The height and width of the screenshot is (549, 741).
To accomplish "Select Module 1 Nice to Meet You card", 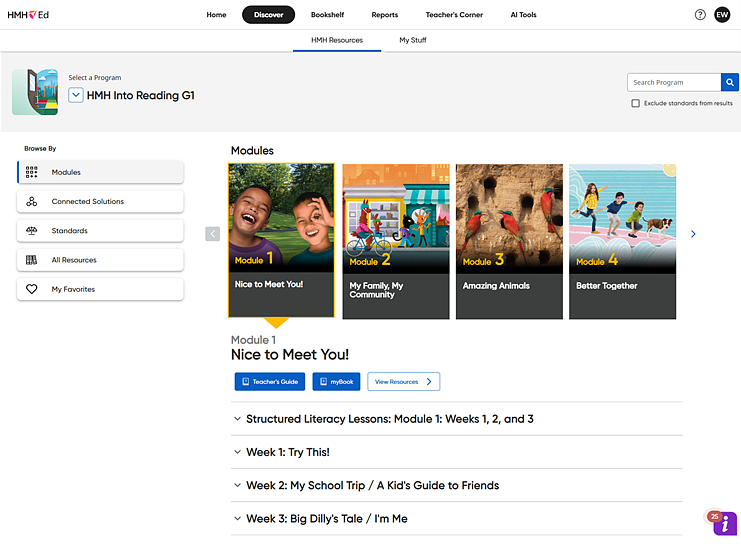I will 281,240.
